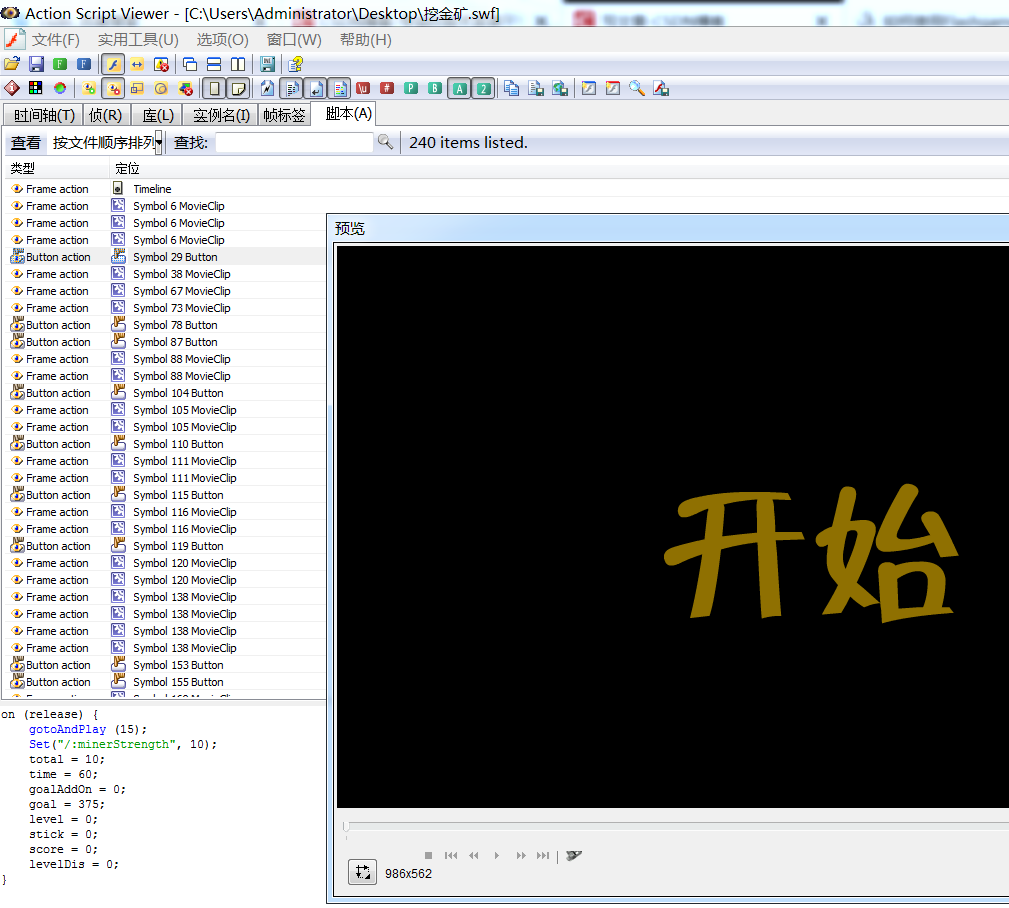
Task: Select the Symbol 119 Button row
Action: (x=166, y=546)
